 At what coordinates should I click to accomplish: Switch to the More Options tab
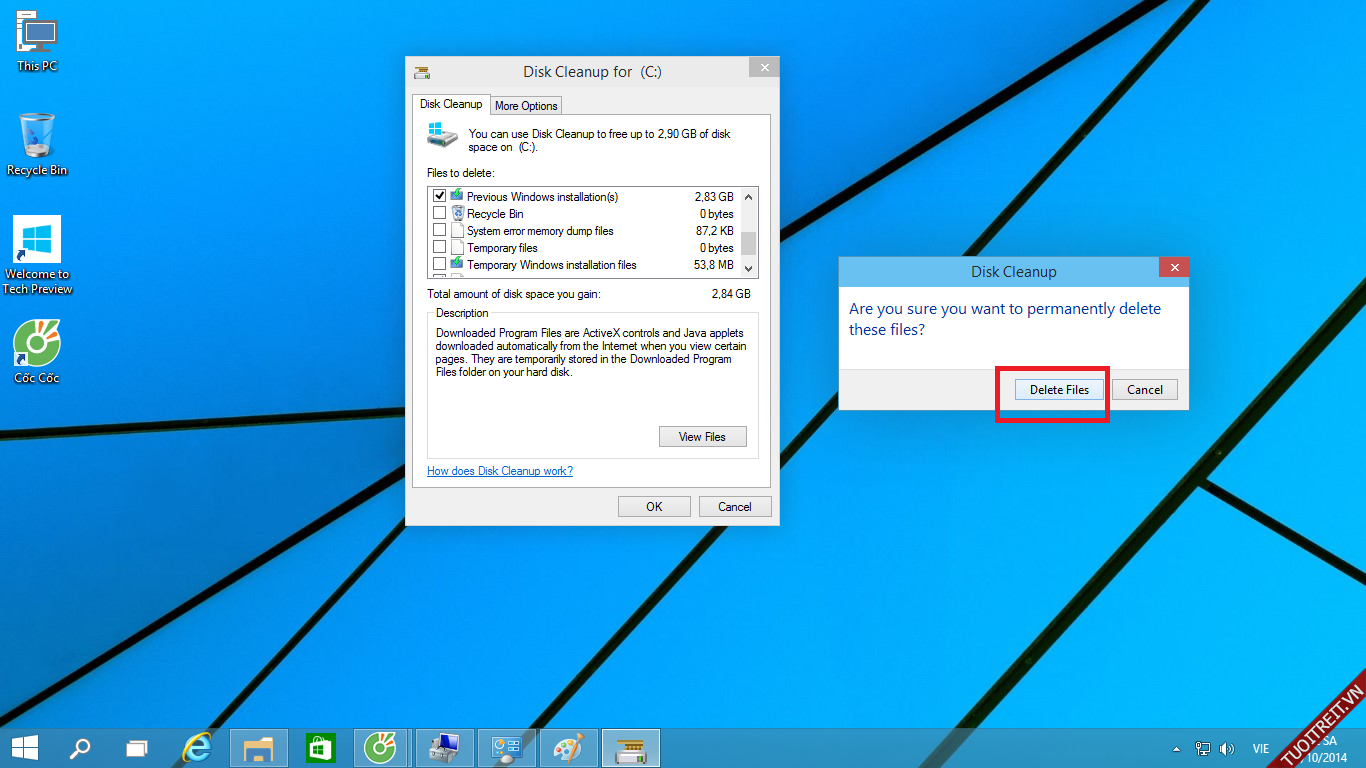click(526, 106)
